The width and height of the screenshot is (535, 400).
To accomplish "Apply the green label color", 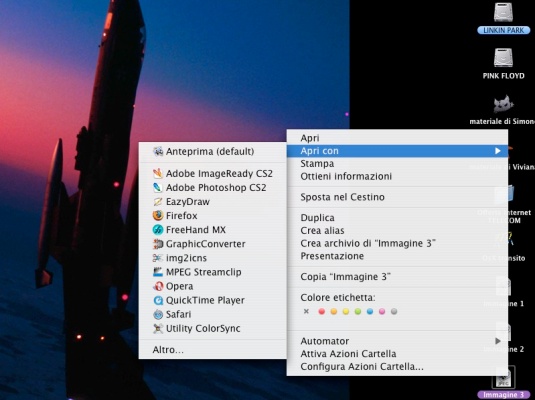I will pyautogui.click(x=358, y=311).
